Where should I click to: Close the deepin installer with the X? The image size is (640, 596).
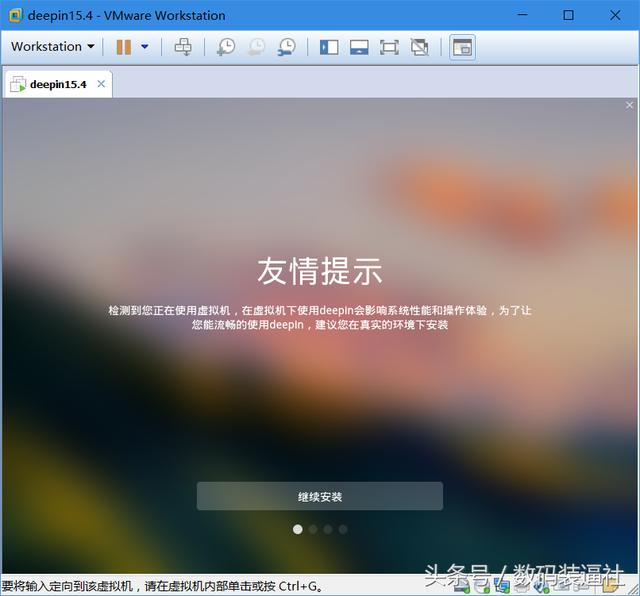click(x=629, y=105)
